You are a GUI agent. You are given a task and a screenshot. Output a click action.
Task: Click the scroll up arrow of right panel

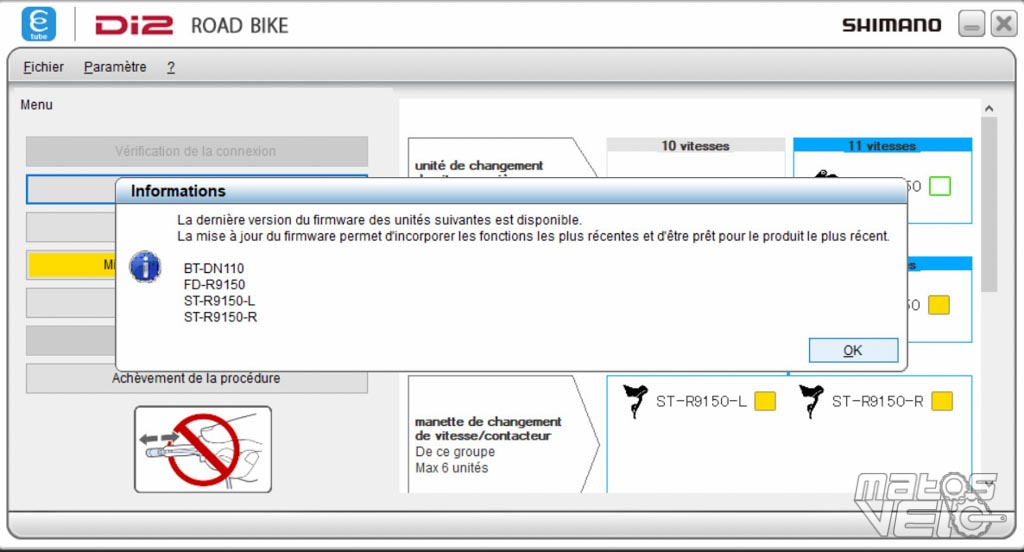point(989,108)
